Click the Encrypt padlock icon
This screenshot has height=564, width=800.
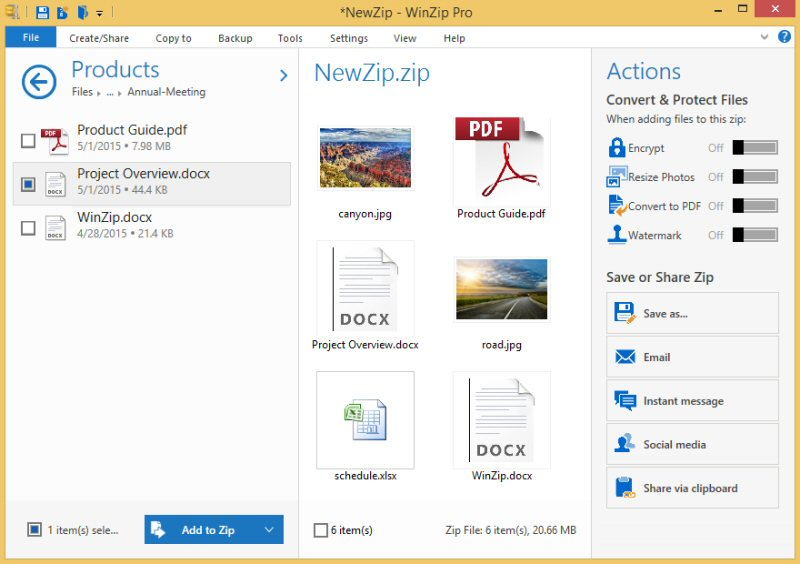coord(616,148)
